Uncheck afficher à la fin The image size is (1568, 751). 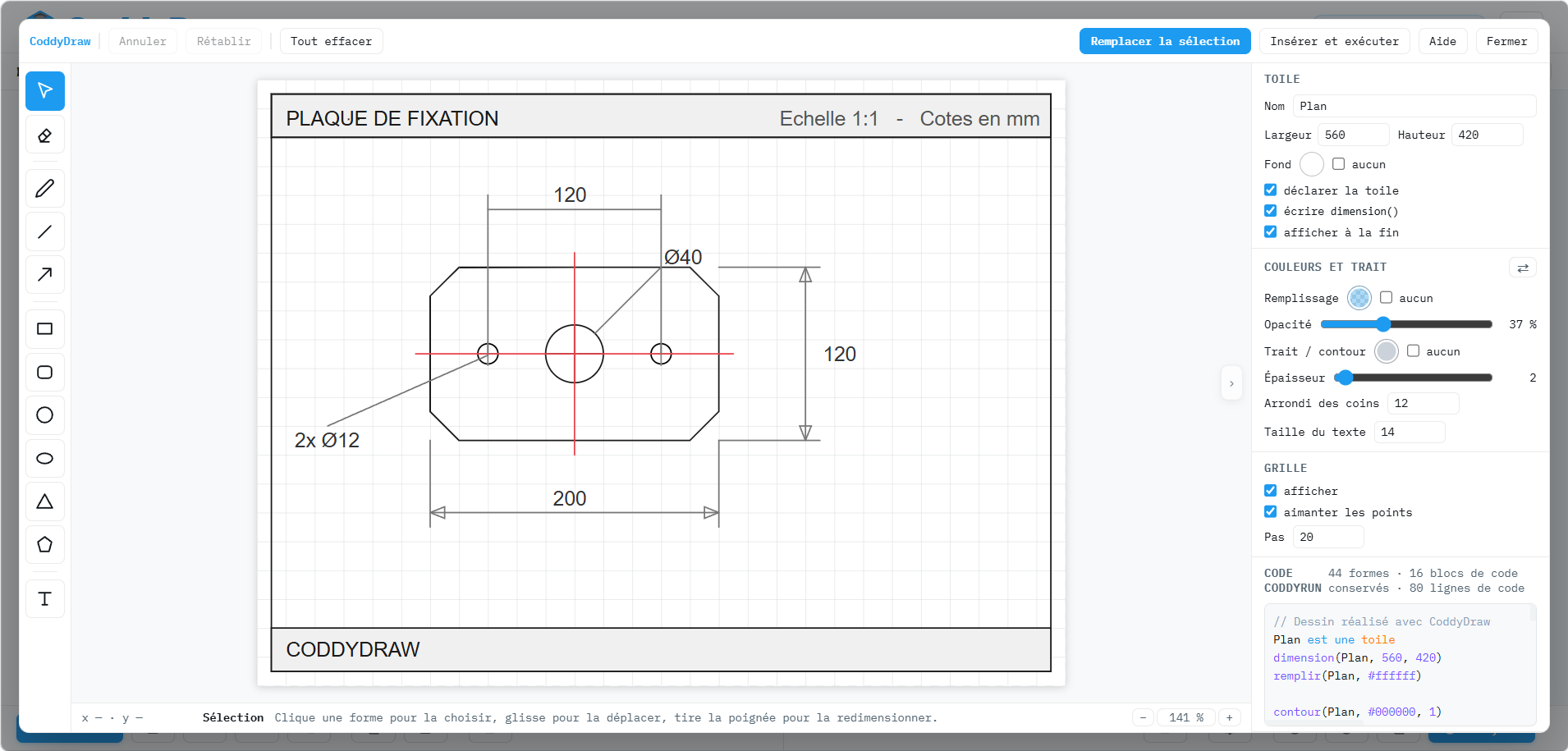[1271, 232]
